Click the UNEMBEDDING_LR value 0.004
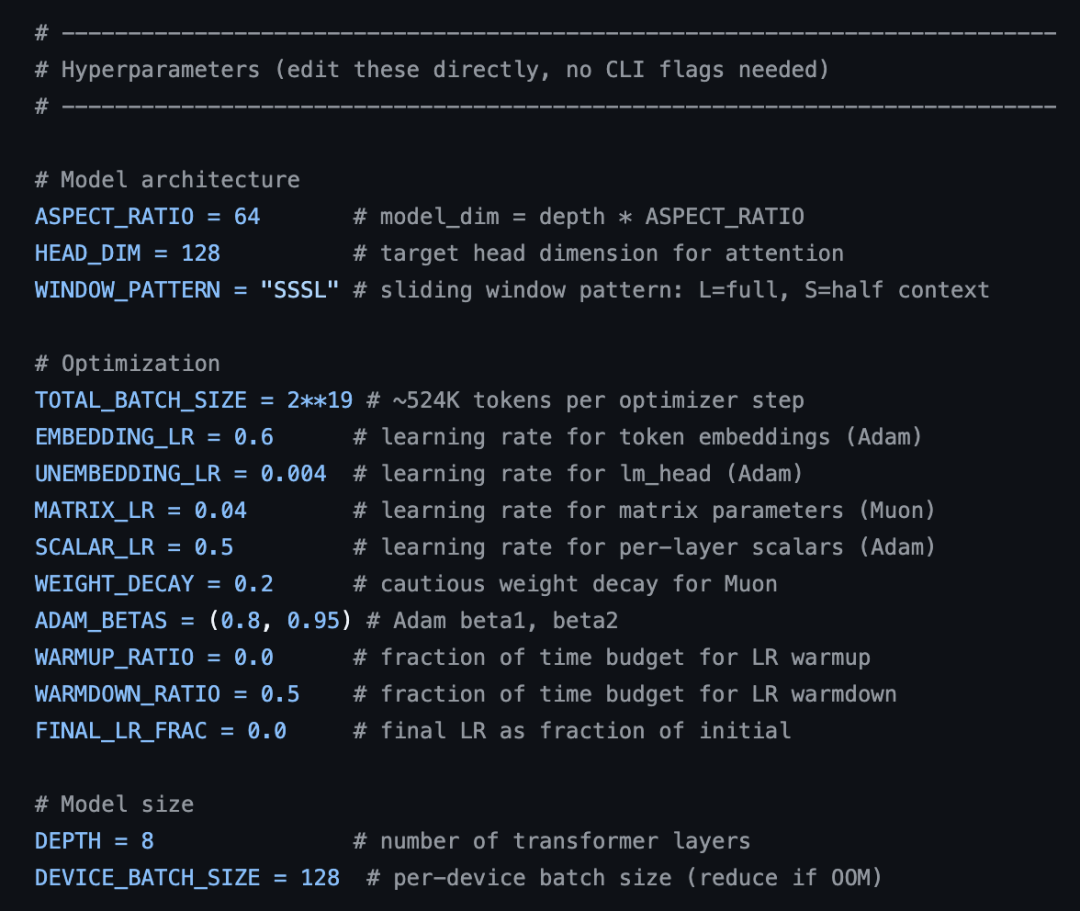The image size is (1080, 911). (x=293, y=474)
